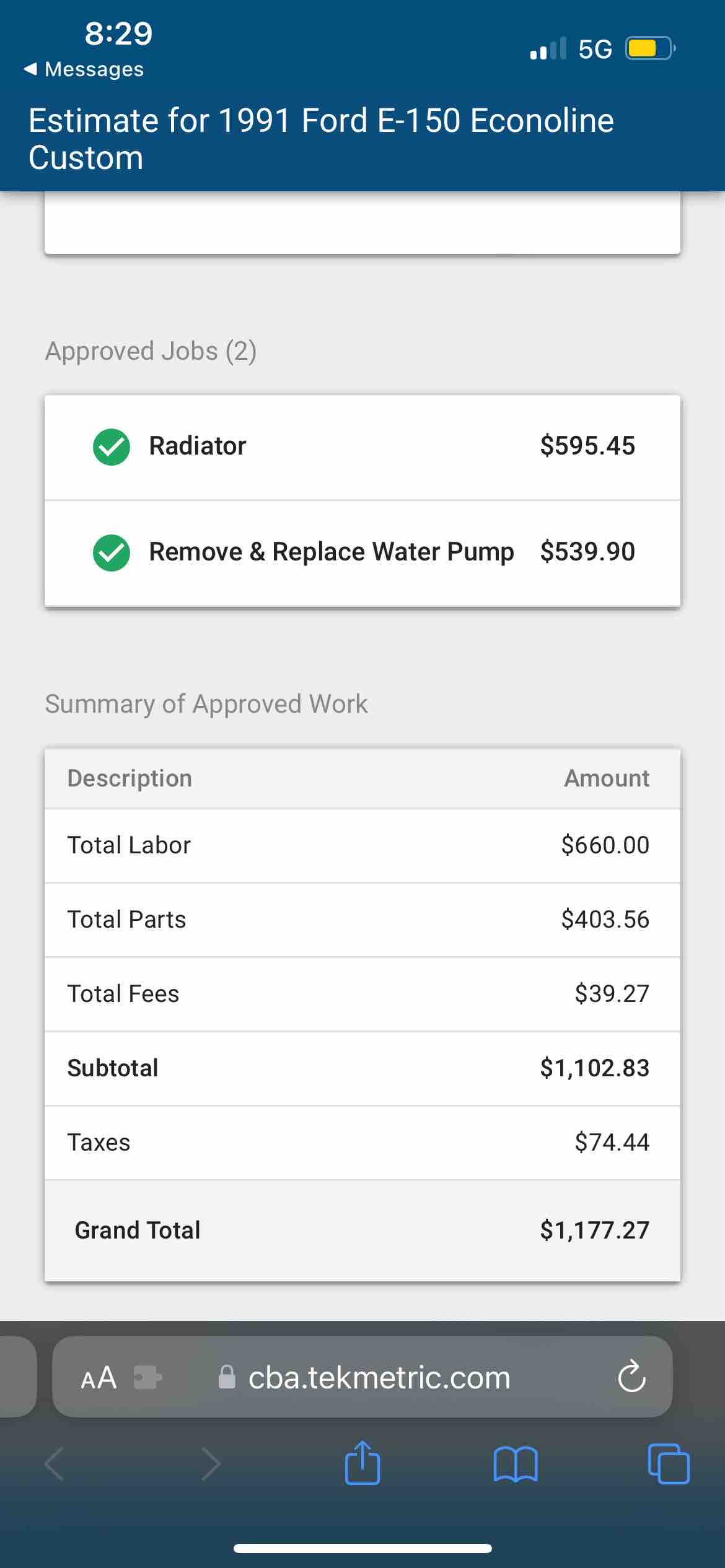Viewport: 725px width, 1568px height.
Task: Expand Remove & Replace Water Pump job
Action: pyautogui.click(x=331, y=552)
